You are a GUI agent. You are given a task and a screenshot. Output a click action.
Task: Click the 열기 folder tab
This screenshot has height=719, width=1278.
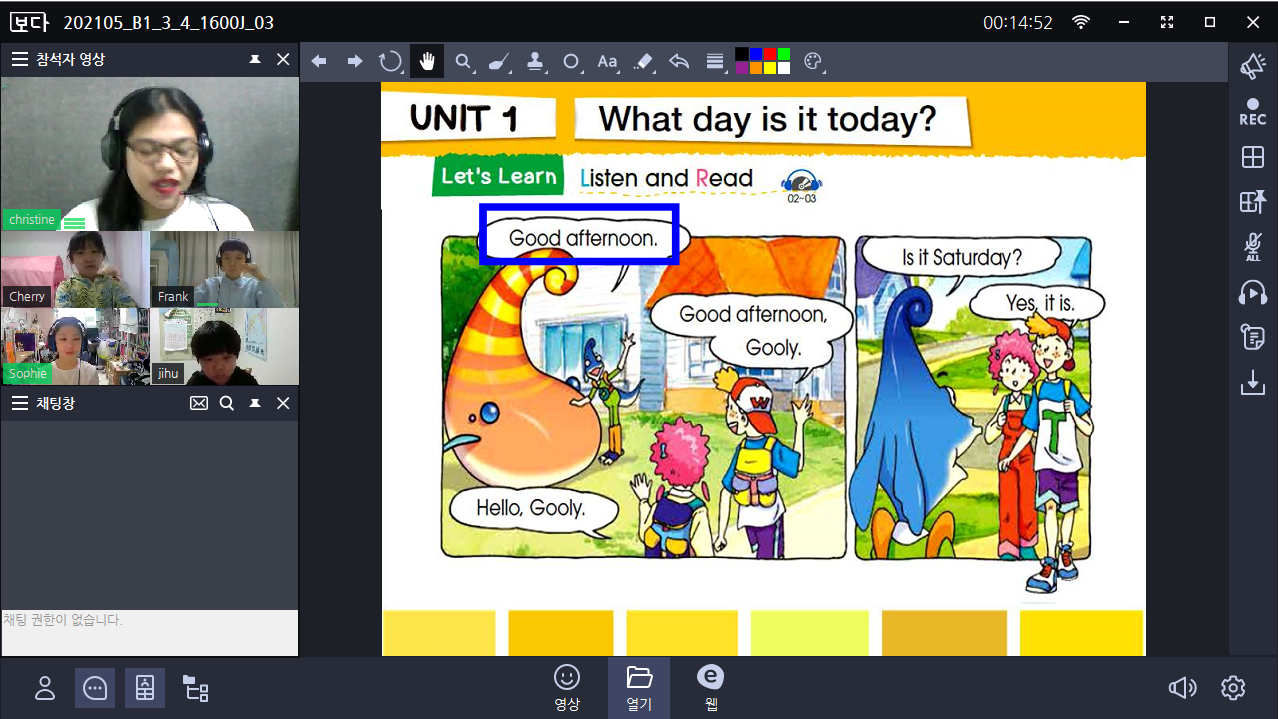tap(639, 687)
